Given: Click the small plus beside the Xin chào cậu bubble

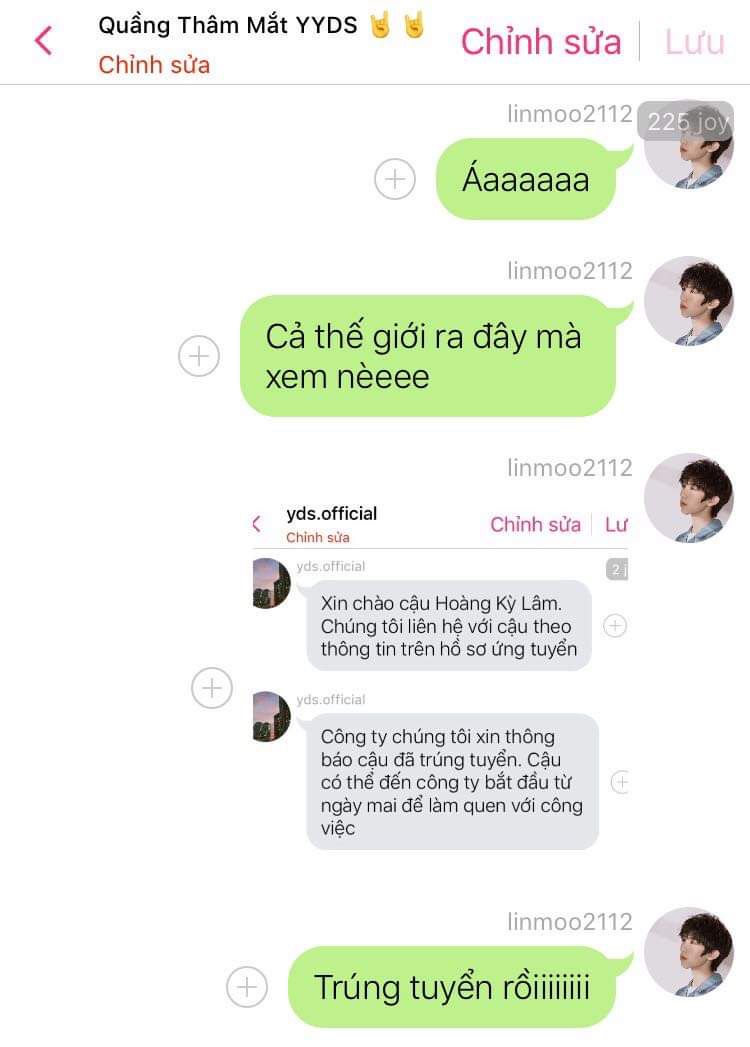Looking at the screenshot, I should pos(615,626).
